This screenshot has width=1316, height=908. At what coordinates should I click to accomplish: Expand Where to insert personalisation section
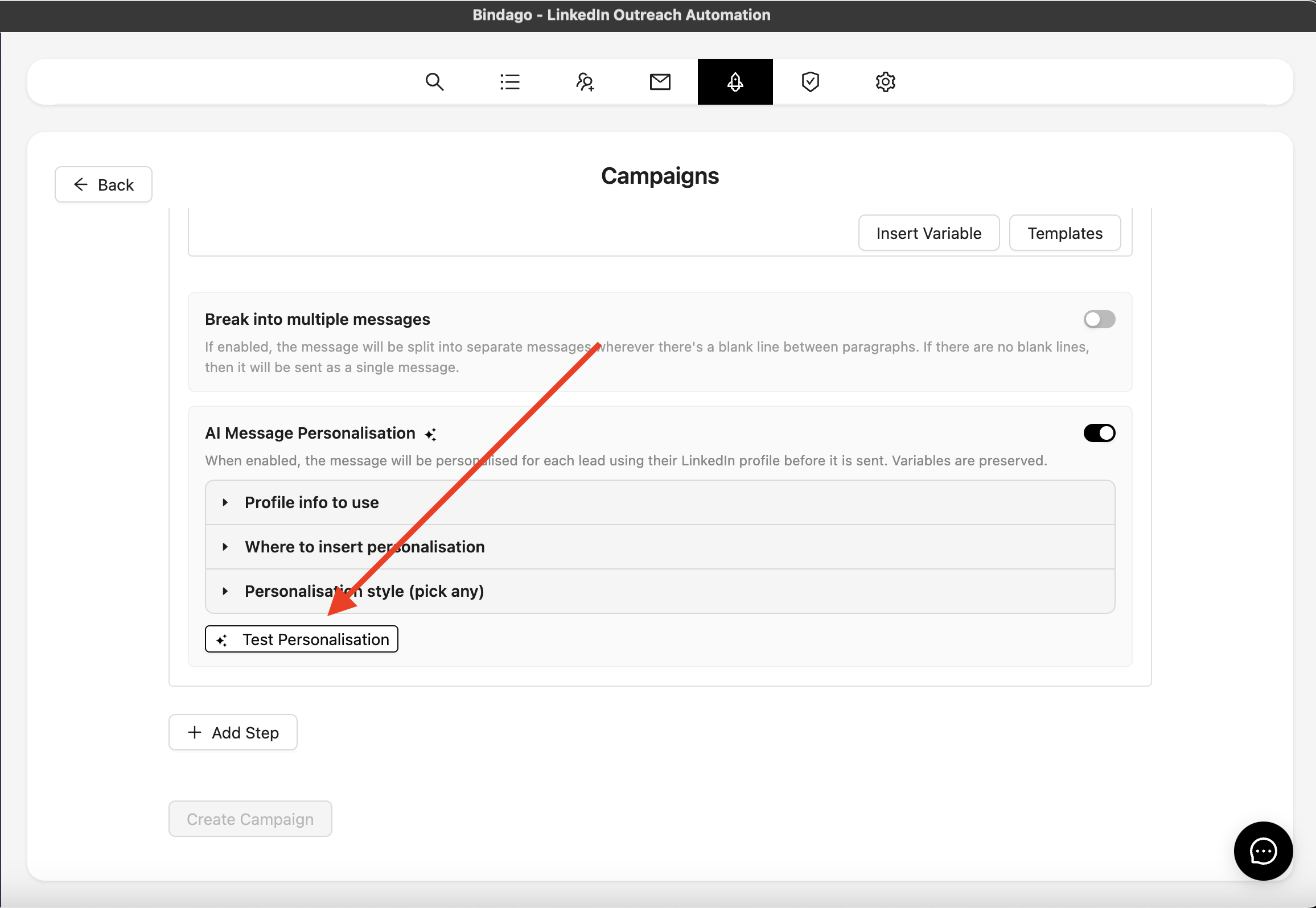pos(660,547)
